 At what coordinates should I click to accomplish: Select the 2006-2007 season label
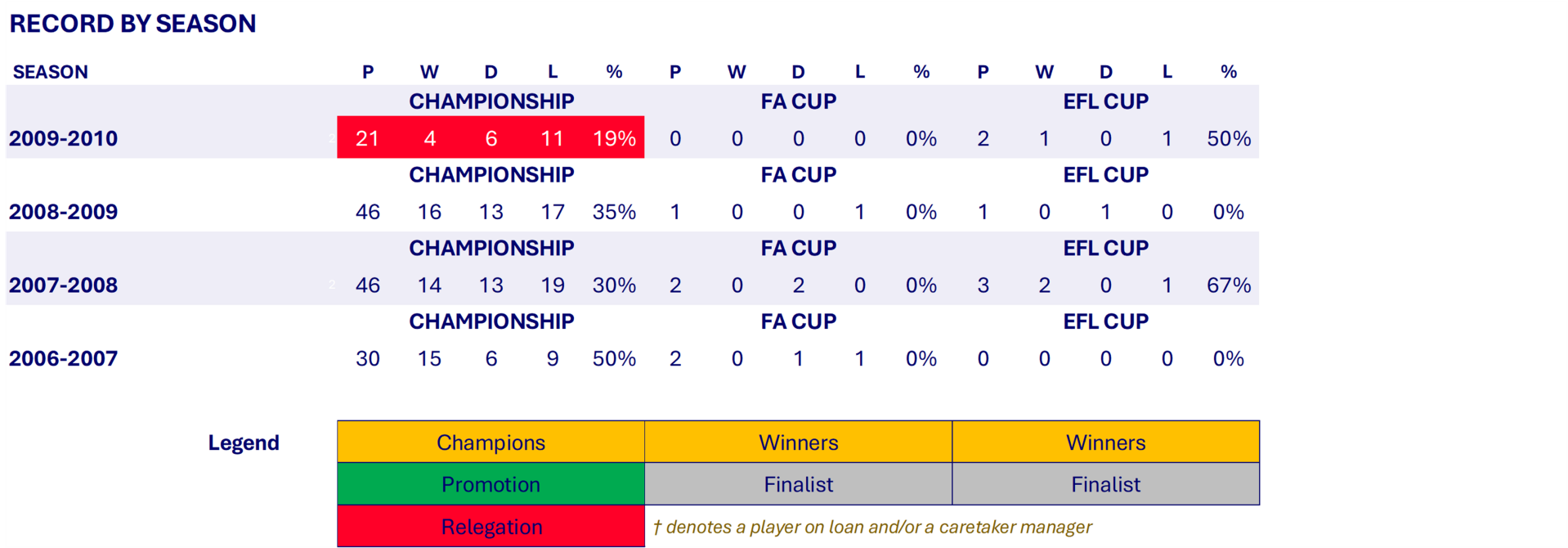pyautogui.click(x=64, y=358)
